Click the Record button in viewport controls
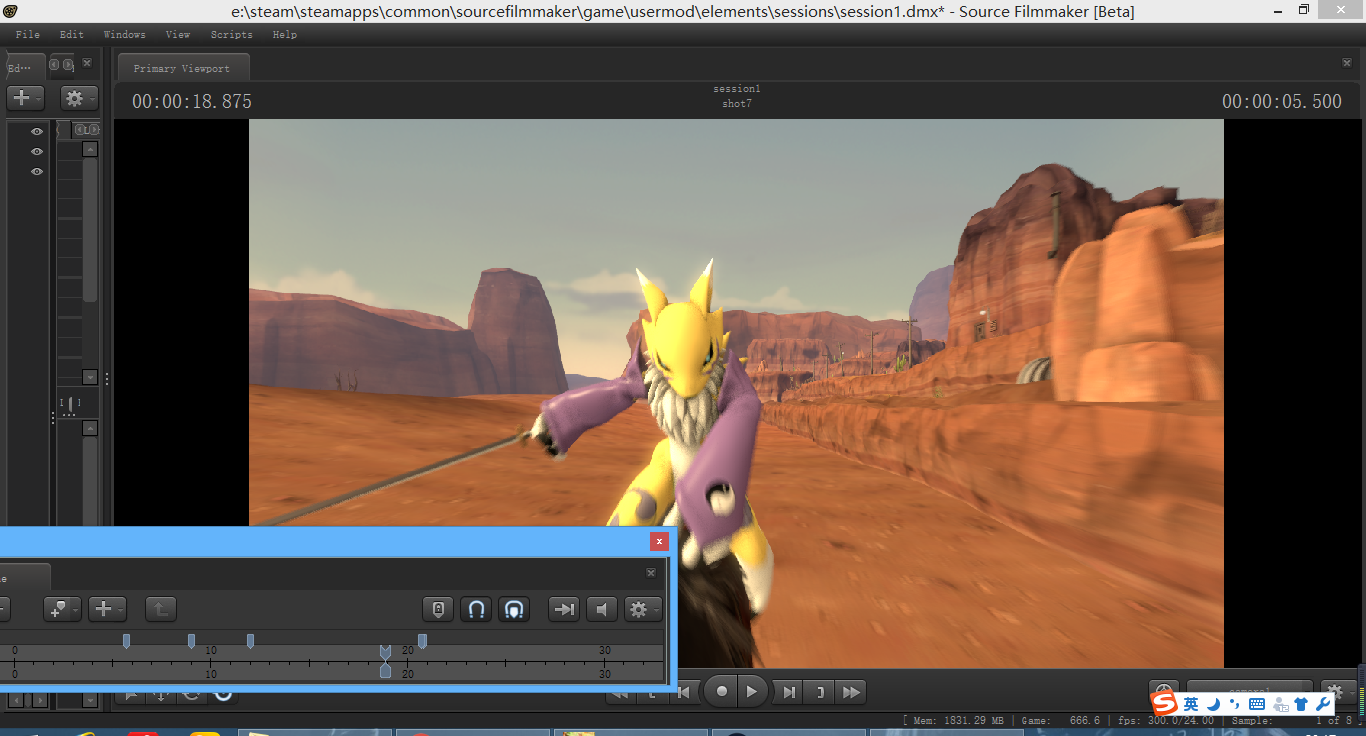The image size is (1366, 736). coord(721,692)
